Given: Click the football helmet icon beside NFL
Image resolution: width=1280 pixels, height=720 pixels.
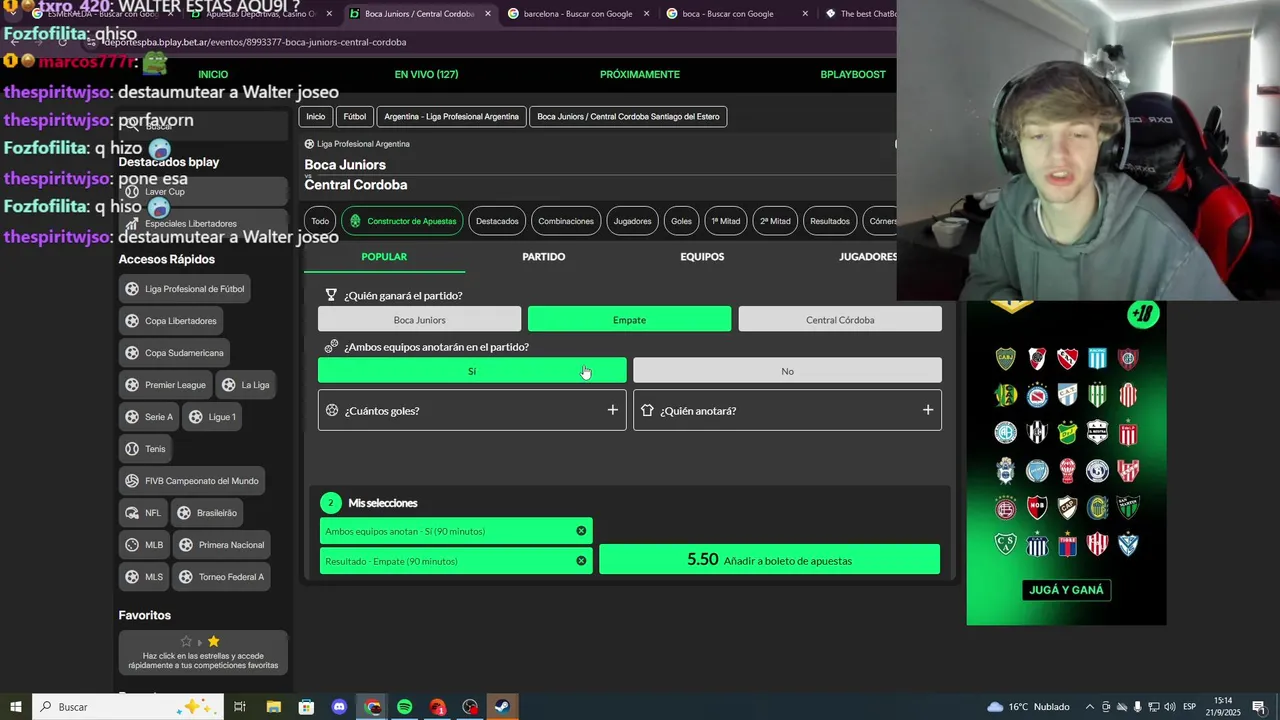Looking at the screenshot, I should 132,513.
